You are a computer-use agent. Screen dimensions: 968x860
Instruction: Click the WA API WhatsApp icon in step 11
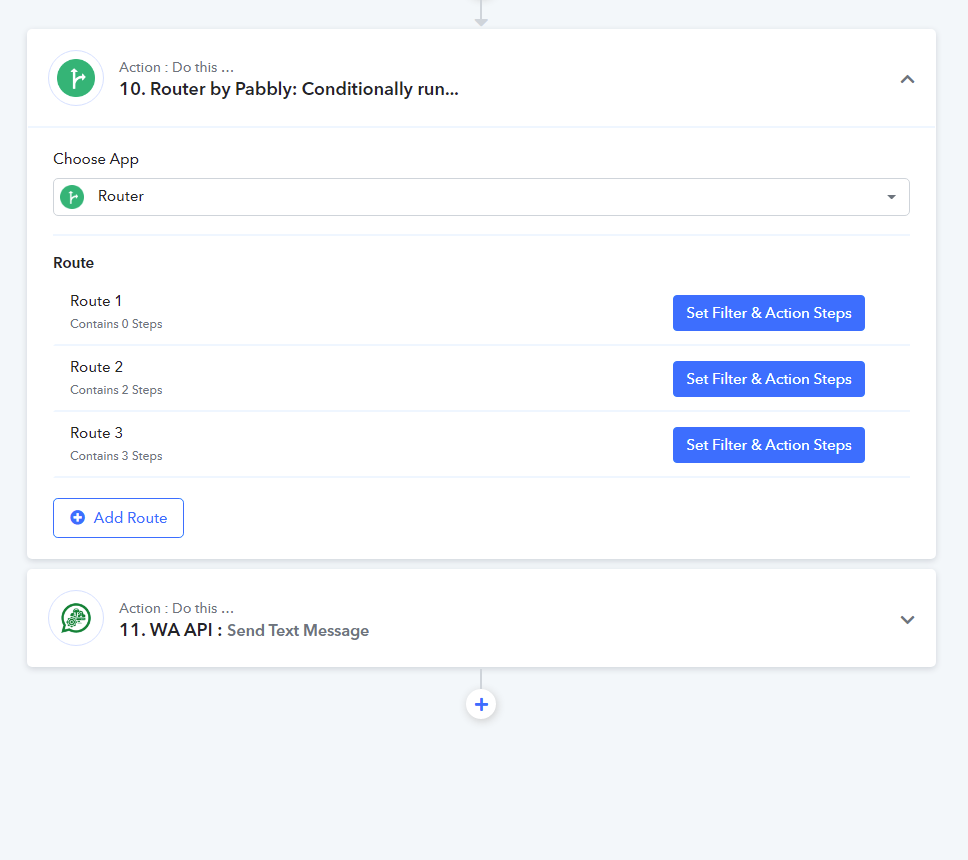tap(76, 618)
